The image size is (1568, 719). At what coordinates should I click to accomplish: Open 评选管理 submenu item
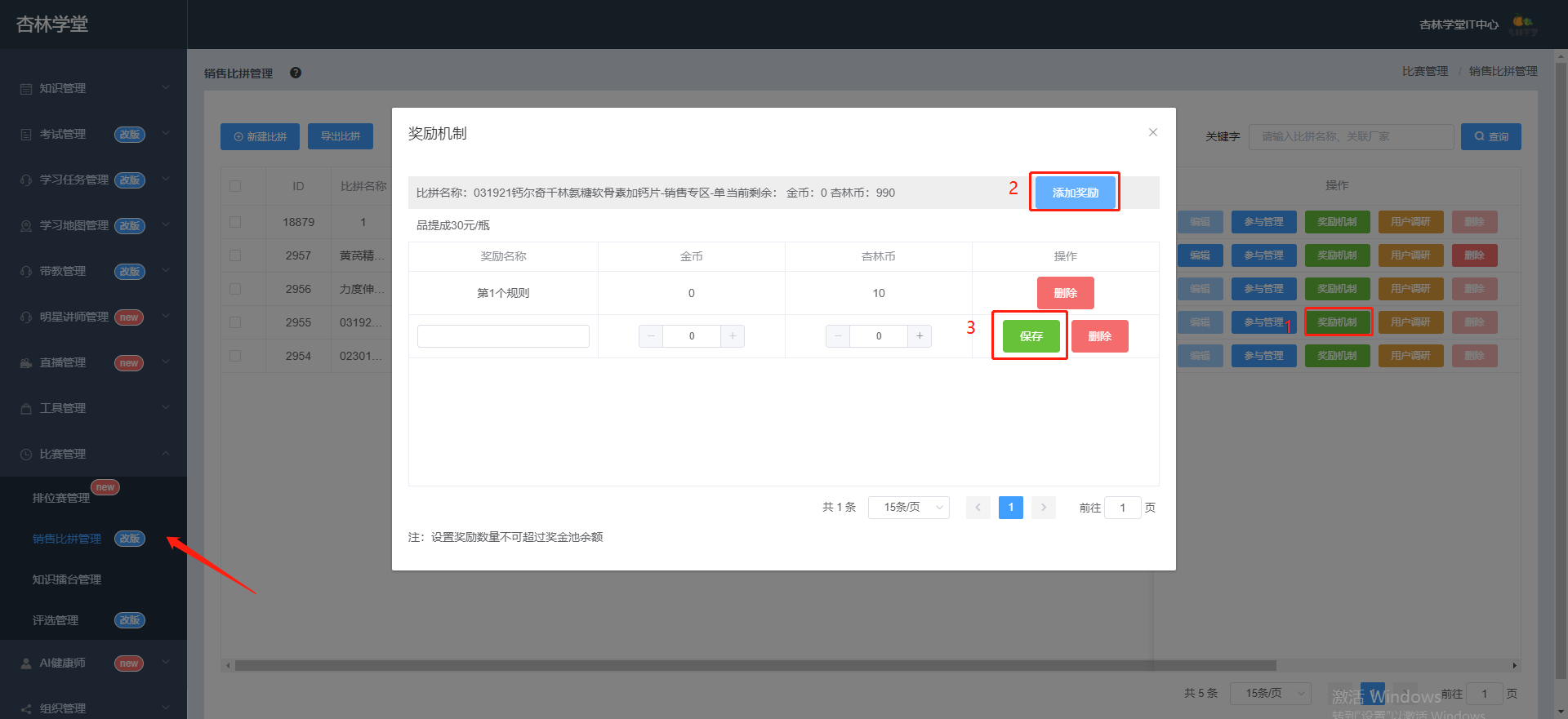tap(56, 620)
